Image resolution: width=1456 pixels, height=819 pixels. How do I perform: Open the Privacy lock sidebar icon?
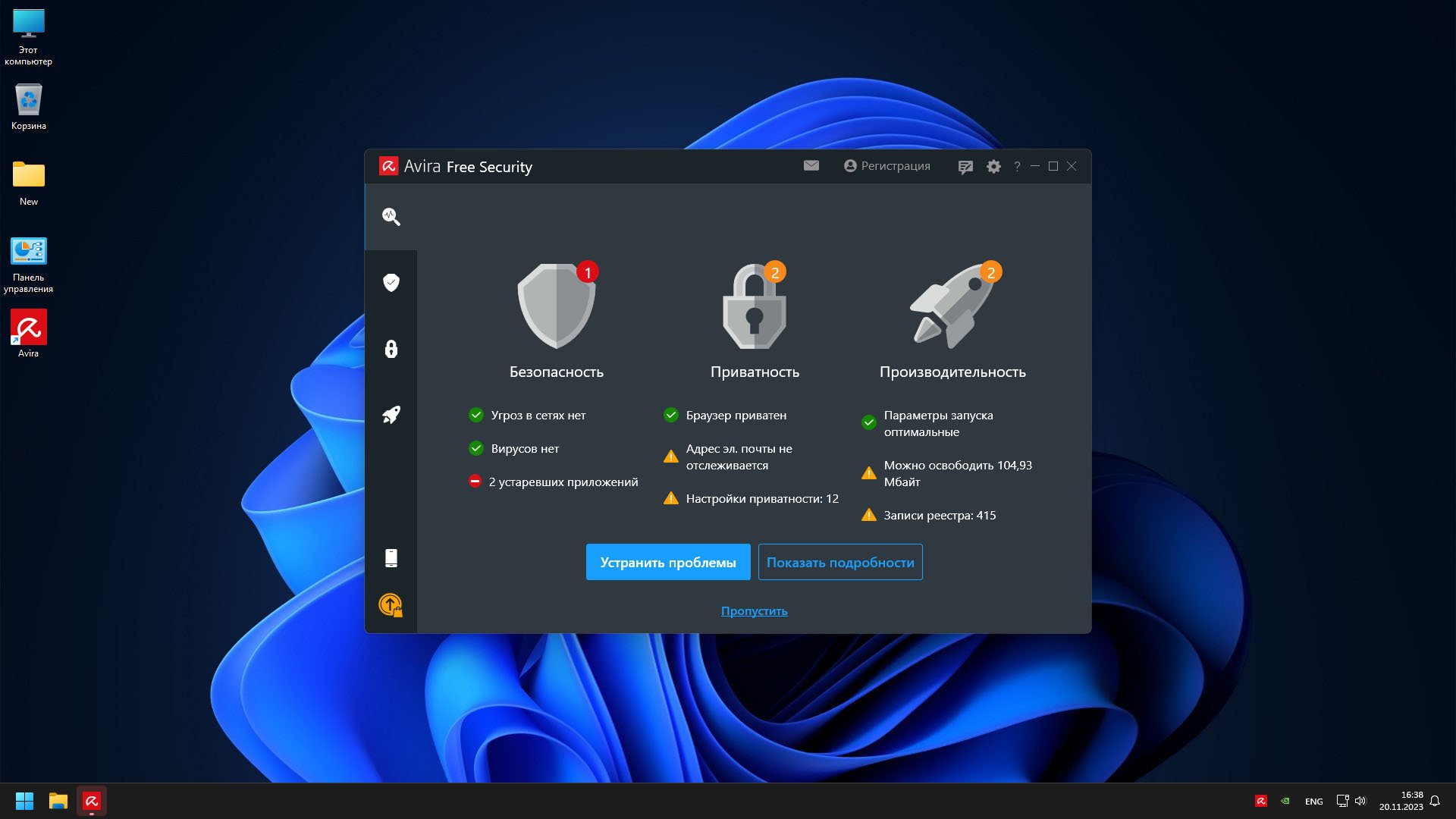(x=391, y=349)
